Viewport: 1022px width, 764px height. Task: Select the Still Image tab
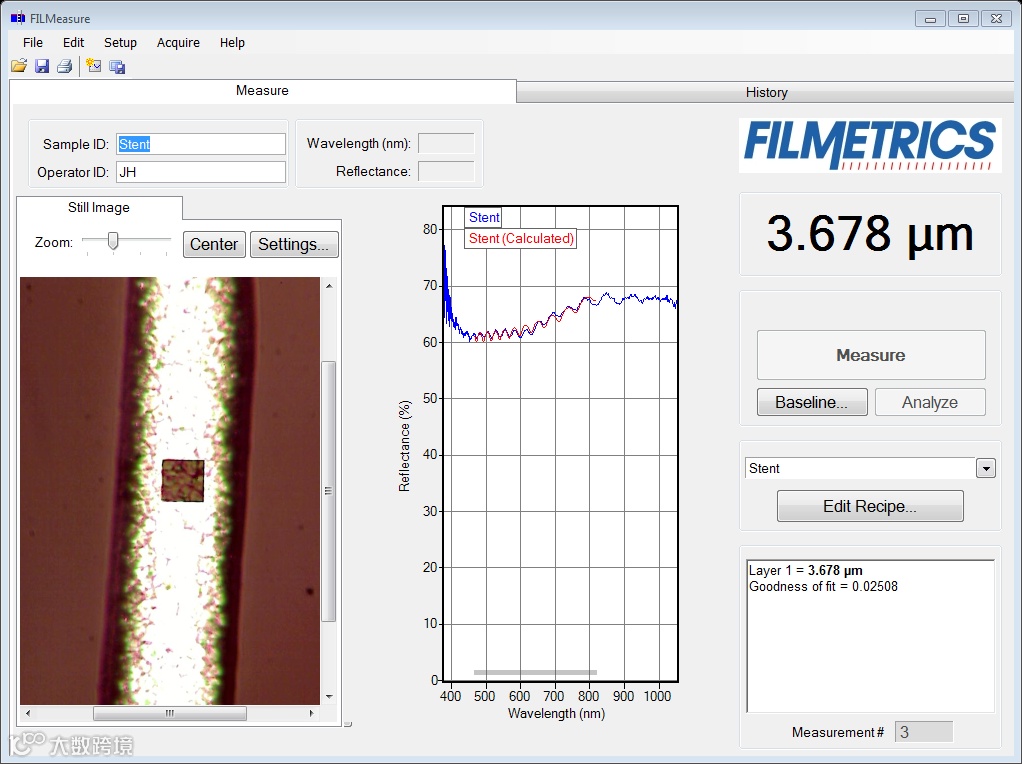pyautogui.click(x=99, y=207)
